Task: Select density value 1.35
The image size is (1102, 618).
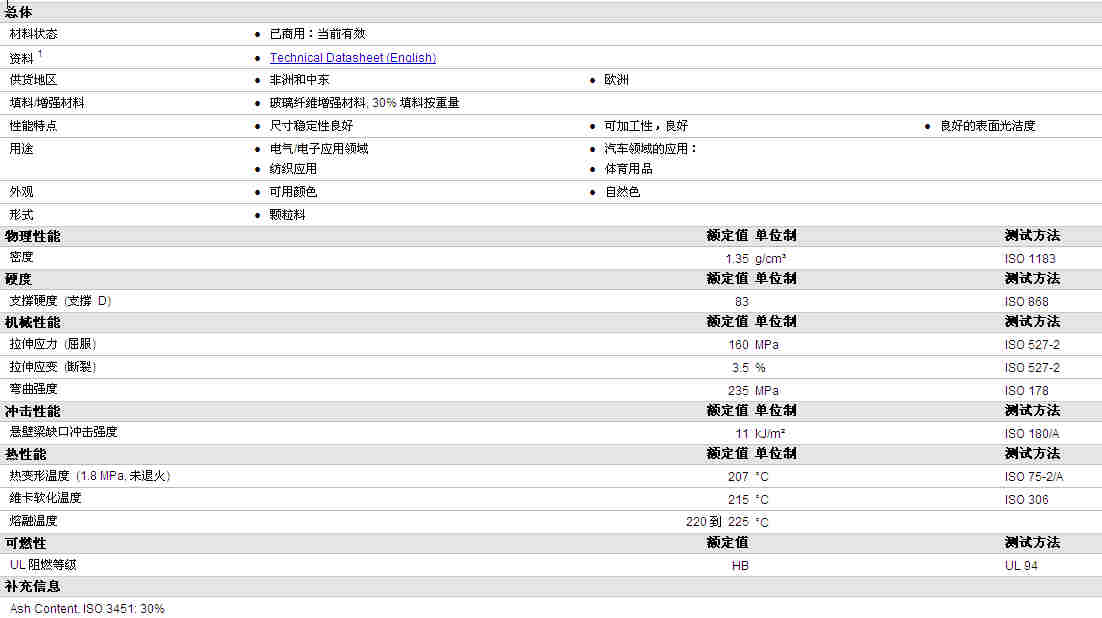Action: pos(737,259)
